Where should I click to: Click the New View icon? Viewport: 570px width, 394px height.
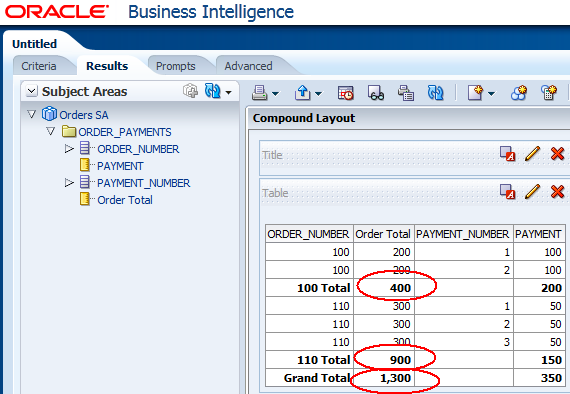[x=475, y=93]
